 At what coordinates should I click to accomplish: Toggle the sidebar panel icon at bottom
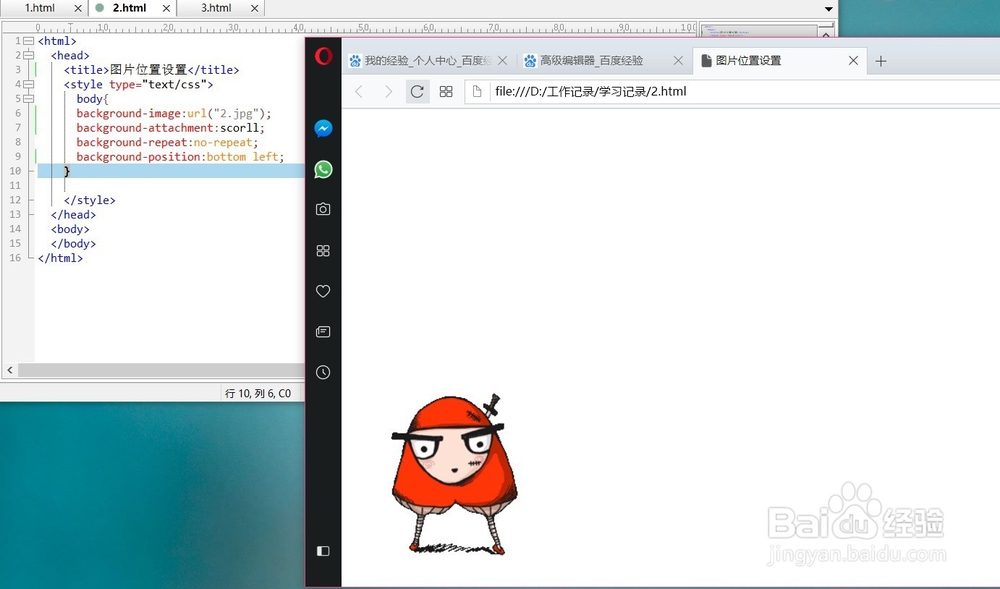(x=323, y=551)
